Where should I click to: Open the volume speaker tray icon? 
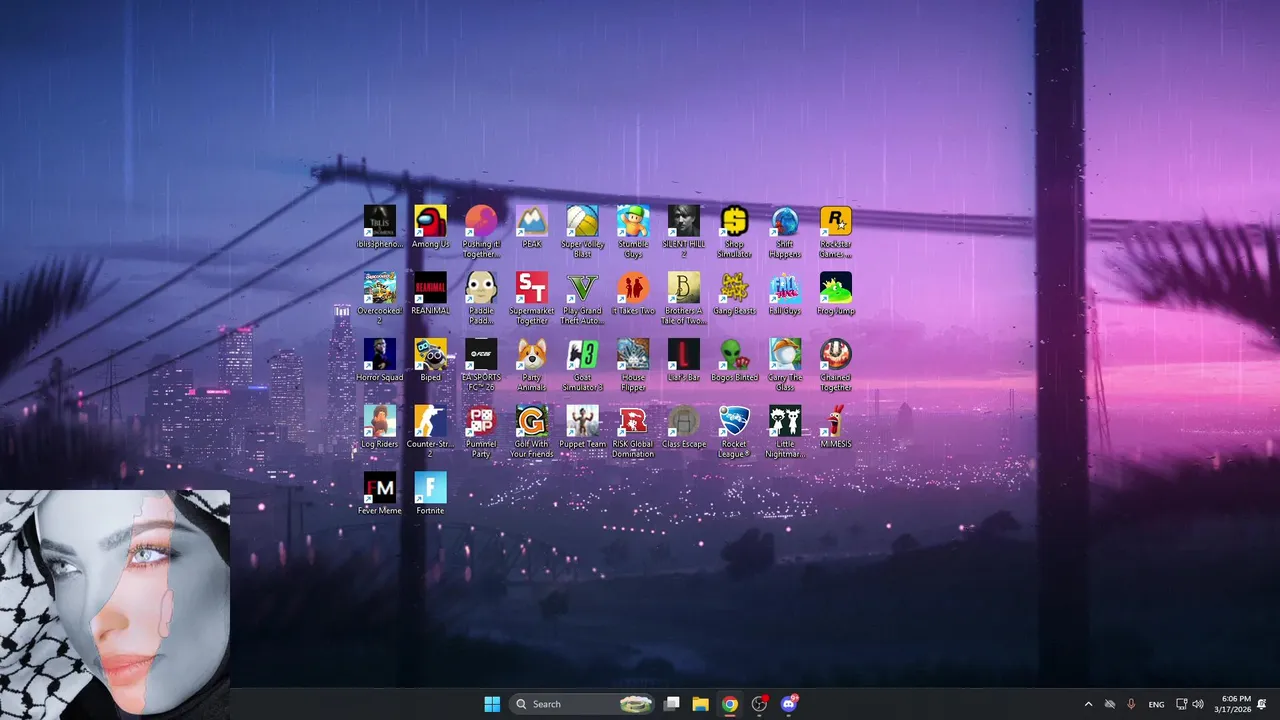pyautogui.click(x=1198, y=704)
